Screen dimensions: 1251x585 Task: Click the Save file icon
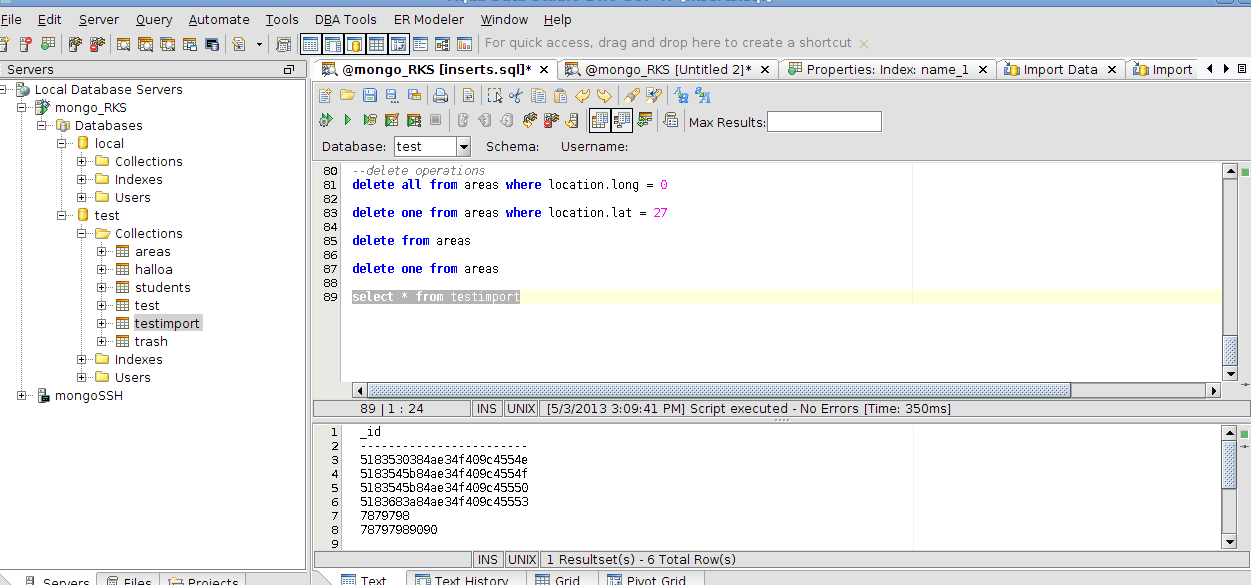[369, 96]
